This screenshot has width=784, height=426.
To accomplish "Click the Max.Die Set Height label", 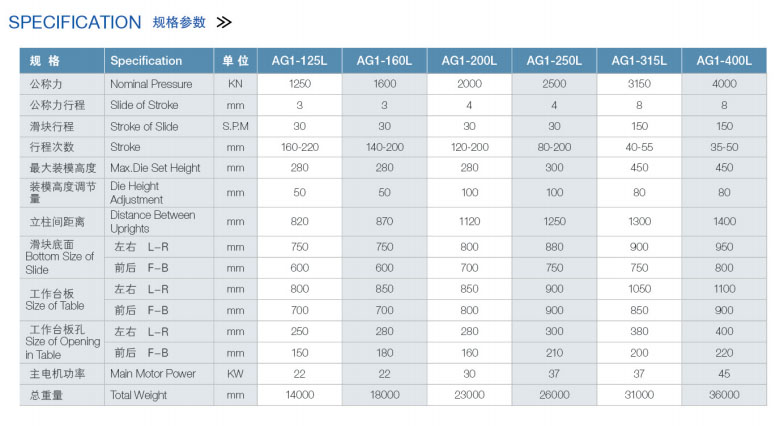I will pos(155,168).
